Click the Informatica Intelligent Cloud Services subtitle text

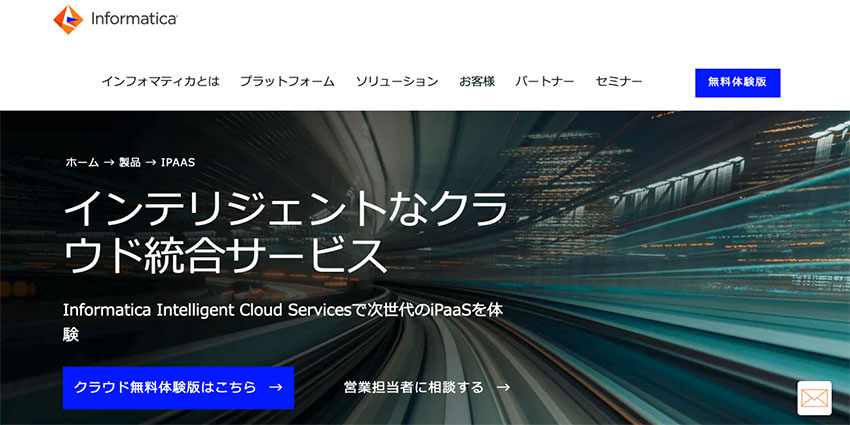click(282, 322)
